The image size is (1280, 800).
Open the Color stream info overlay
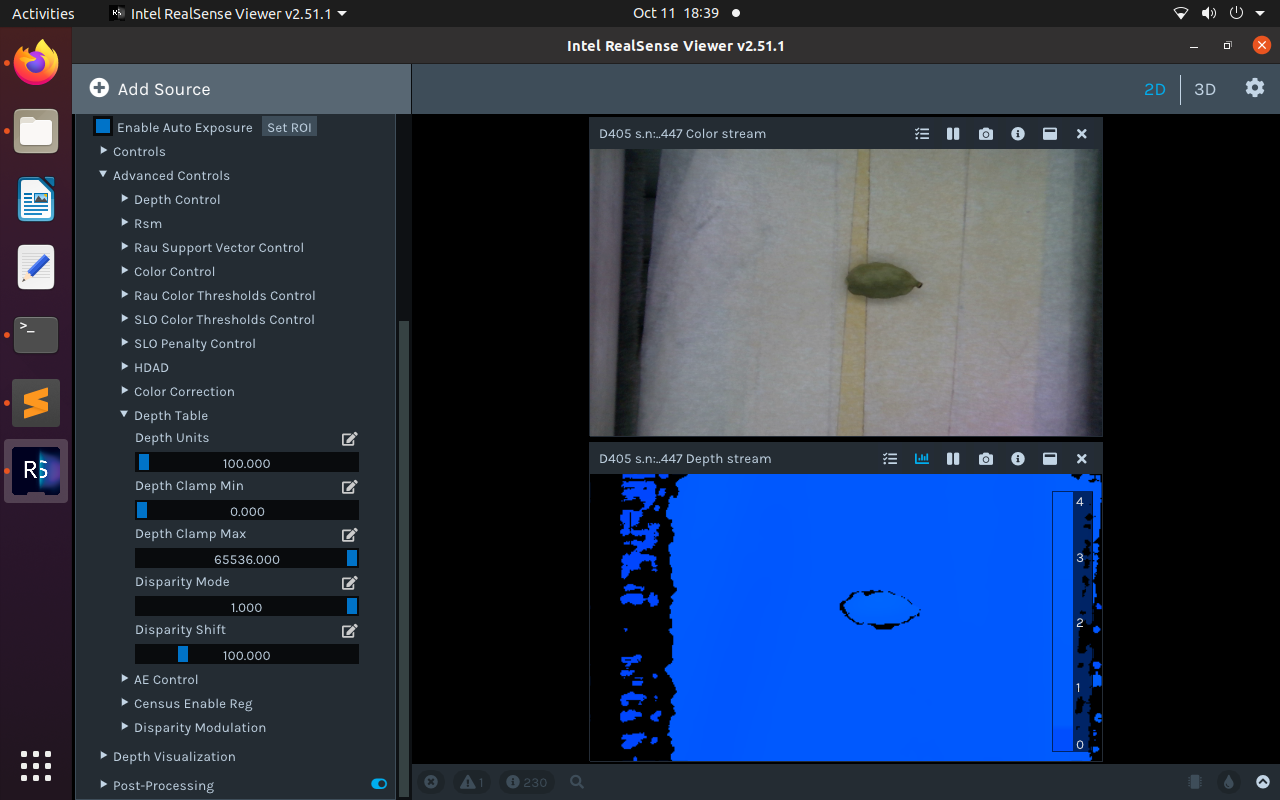tap(1017, 133)
